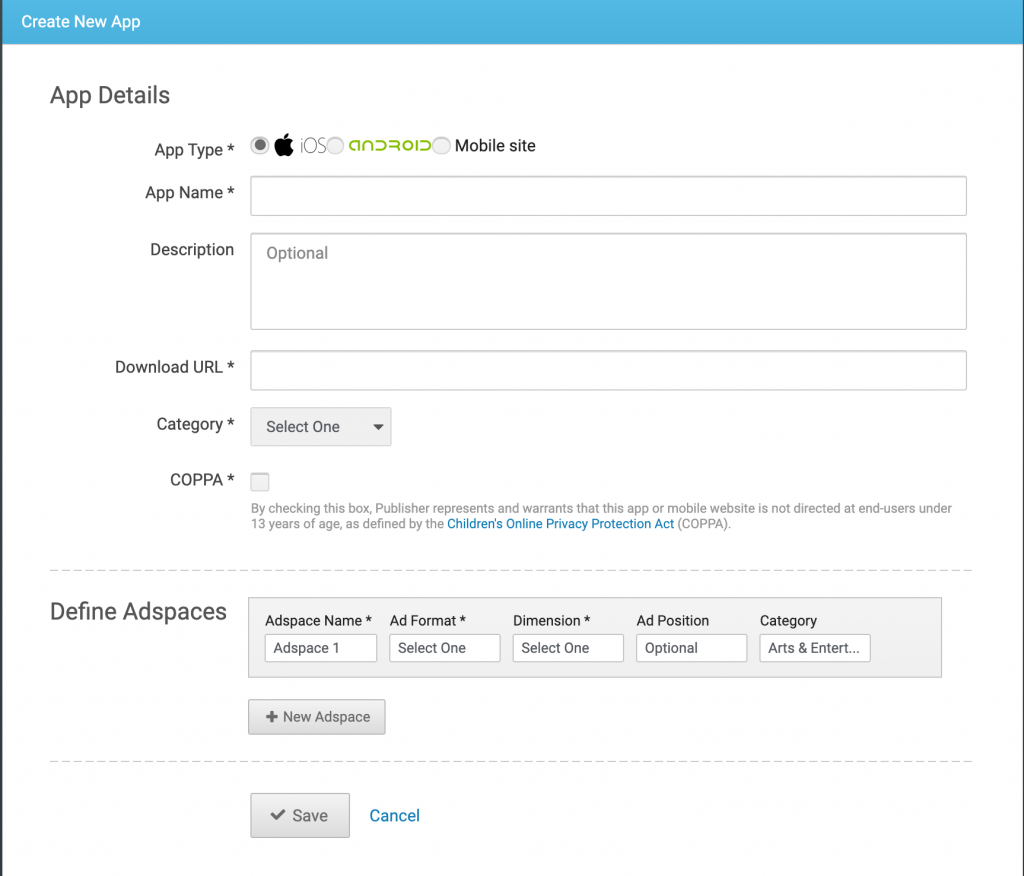Click the Adspace Name field containing Adspace 1
The height and width of the screenshot is (876, 1024).
[320, 648]
